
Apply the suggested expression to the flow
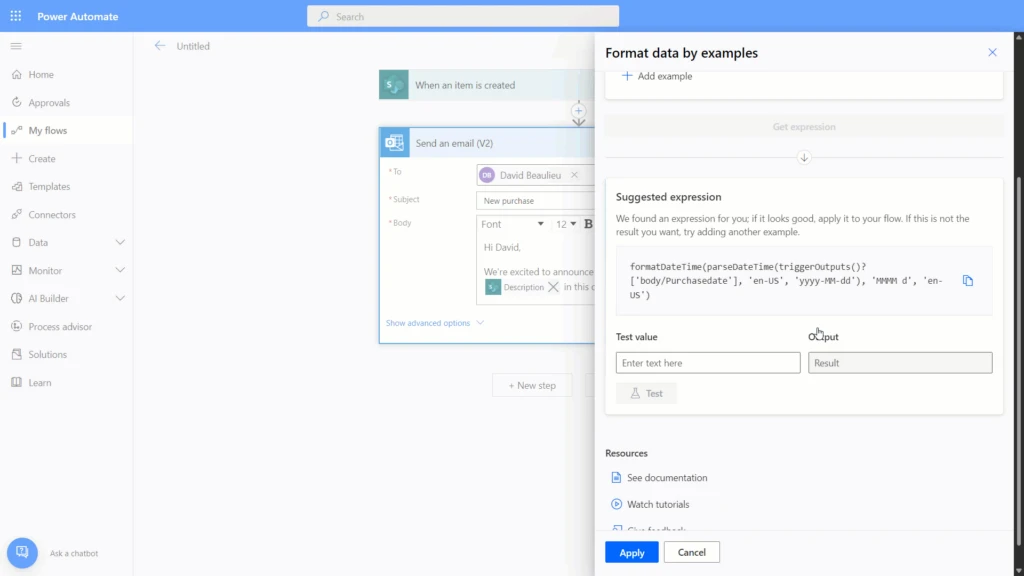631,551
